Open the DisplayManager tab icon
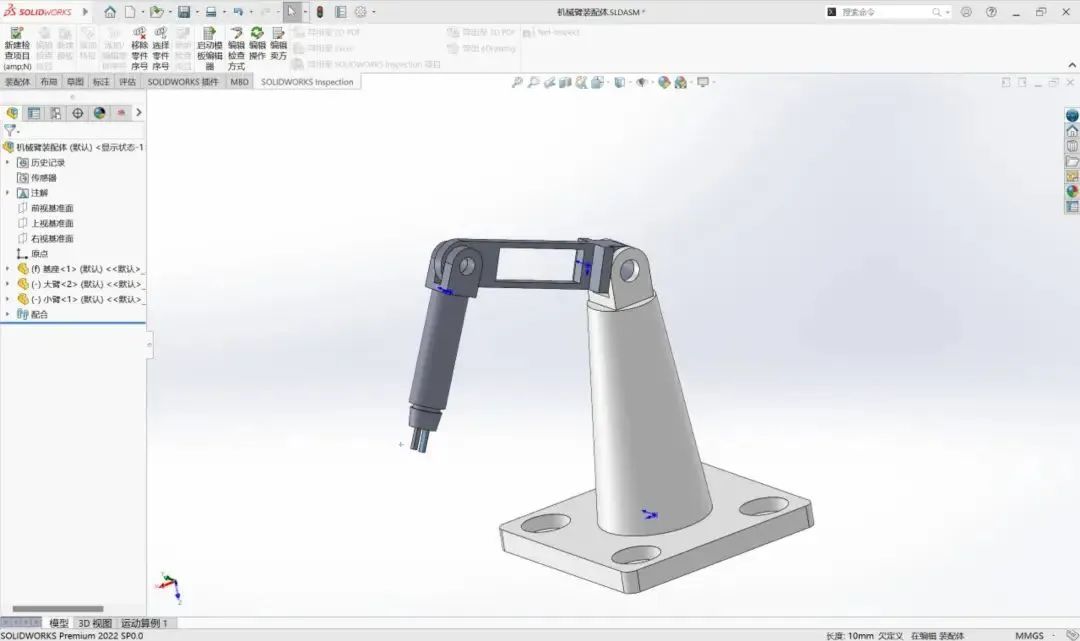 (100, 113)
